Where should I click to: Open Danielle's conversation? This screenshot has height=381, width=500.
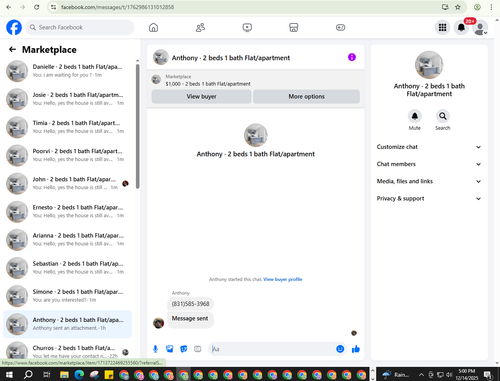67,71
